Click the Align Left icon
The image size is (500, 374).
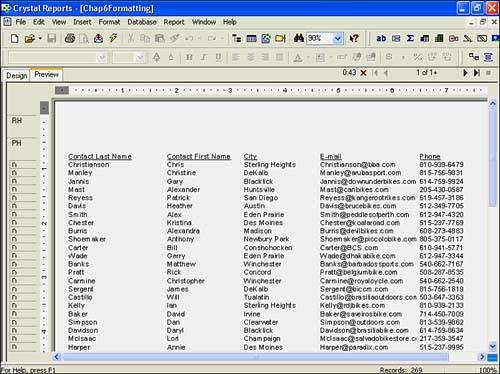236,57
